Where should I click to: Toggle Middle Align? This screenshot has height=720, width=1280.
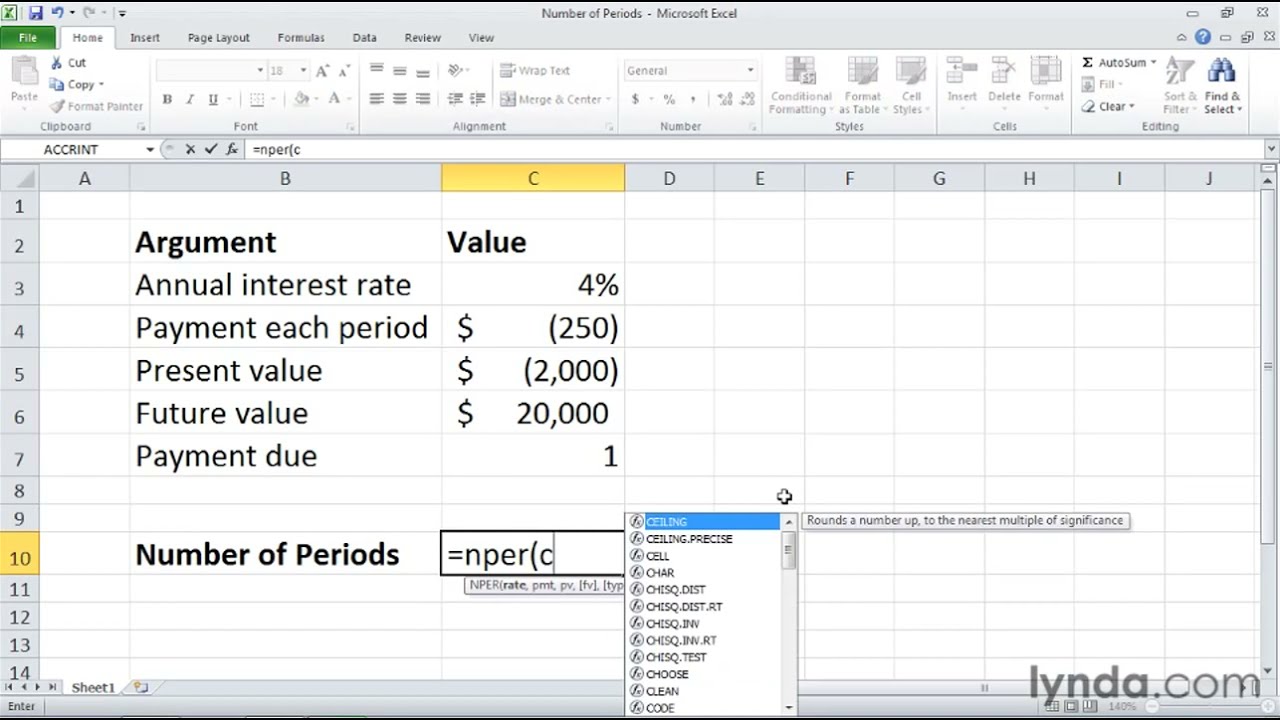399,70
